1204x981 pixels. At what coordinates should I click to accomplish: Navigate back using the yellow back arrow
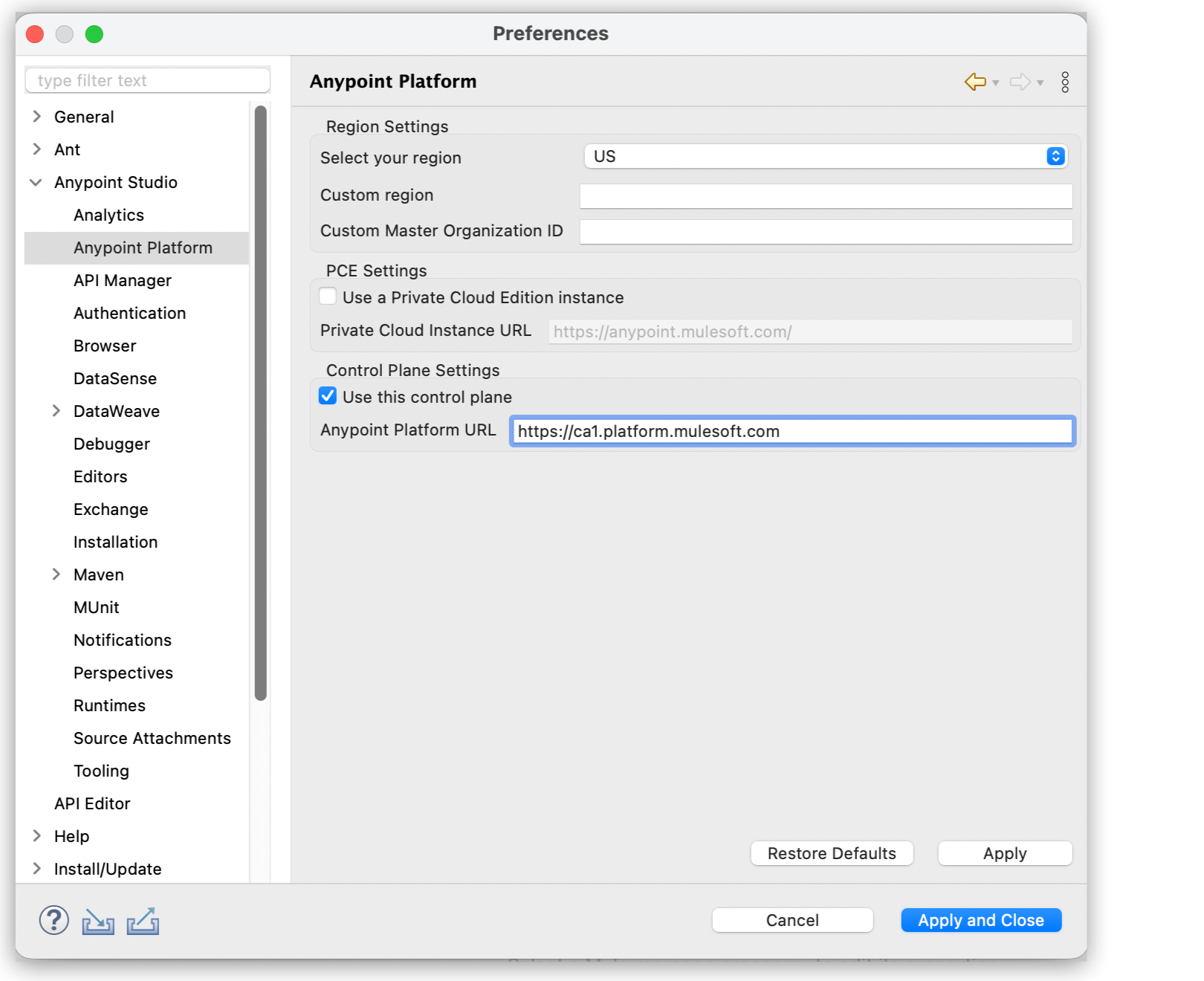pos(974,82)
